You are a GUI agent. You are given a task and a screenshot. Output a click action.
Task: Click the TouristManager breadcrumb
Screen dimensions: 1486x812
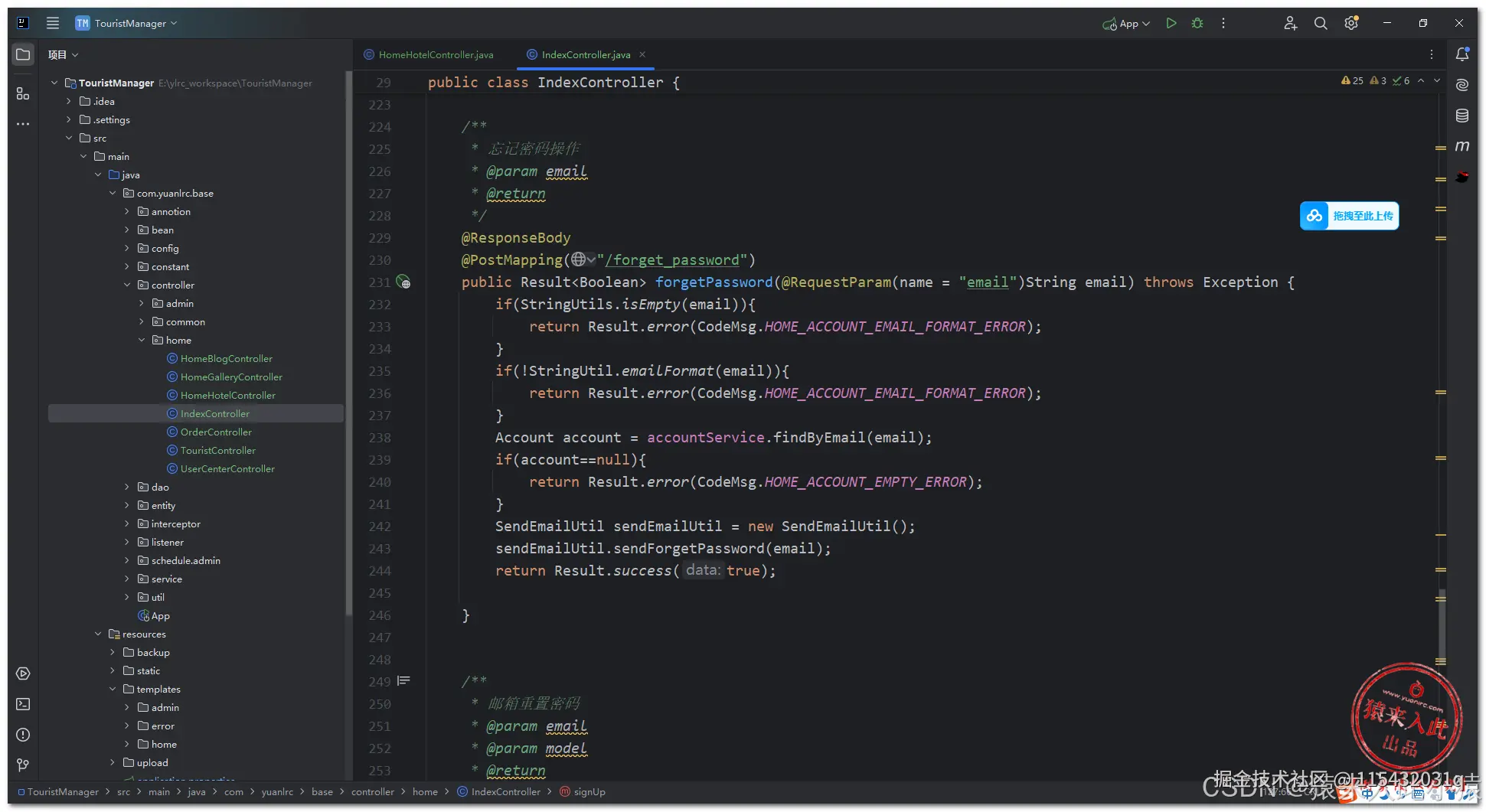coord(58,792)
